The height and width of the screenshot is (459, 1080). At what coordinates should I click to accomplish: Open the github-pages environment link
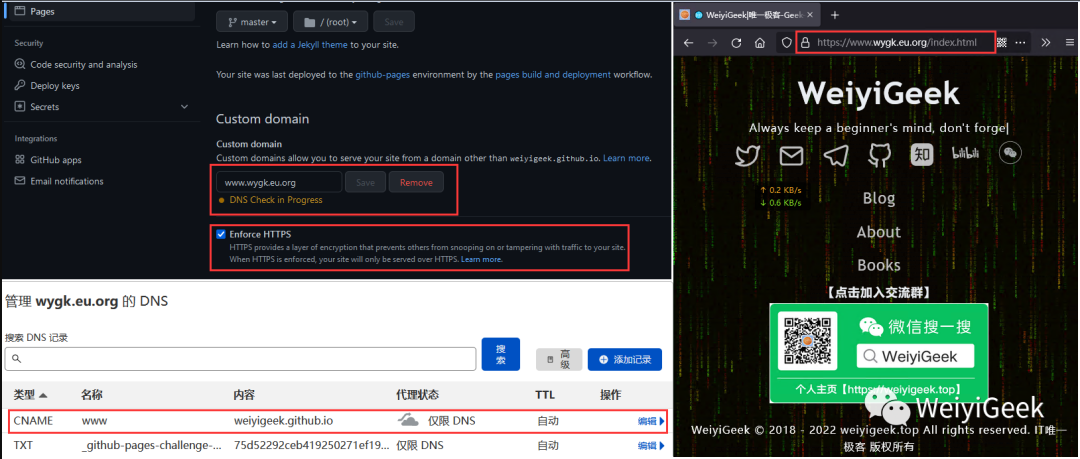pos(383,74)
